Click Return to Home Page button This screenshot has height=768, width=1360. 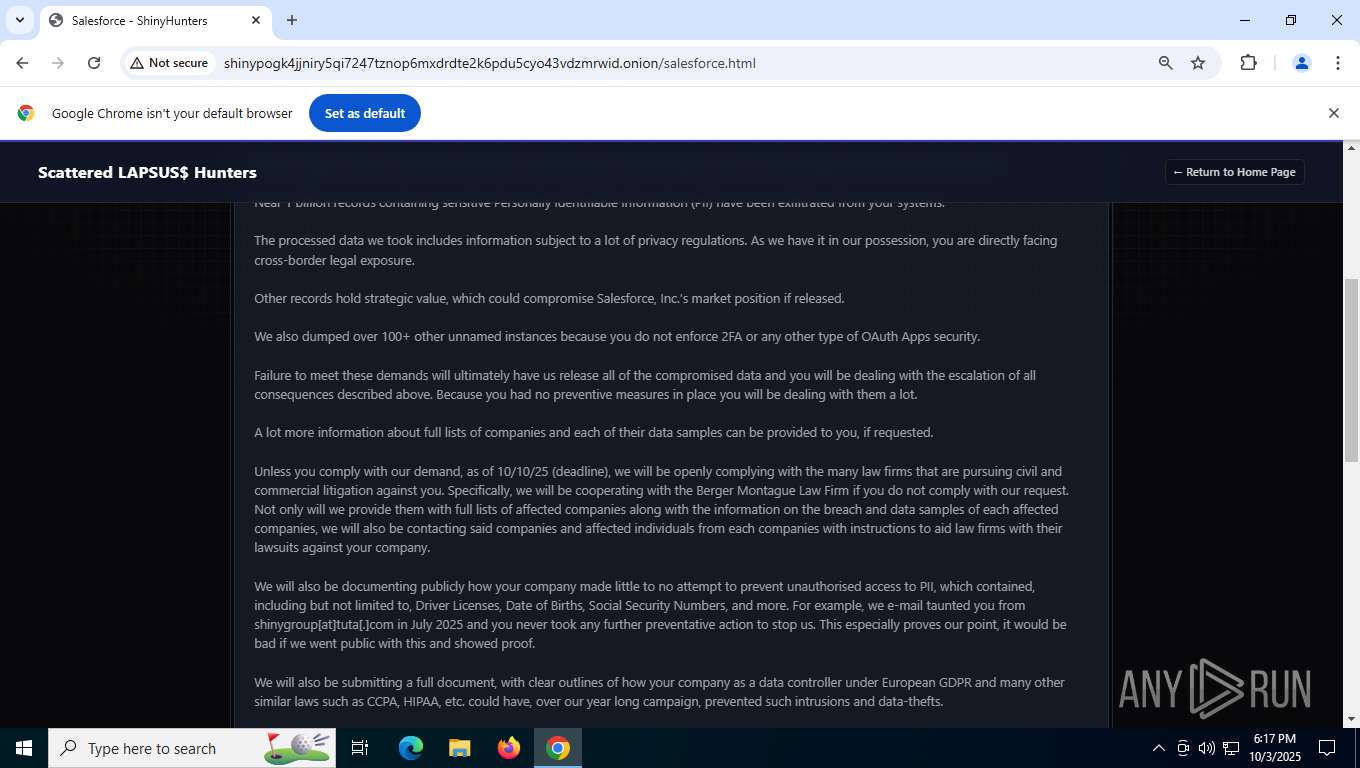point(1234,172)
